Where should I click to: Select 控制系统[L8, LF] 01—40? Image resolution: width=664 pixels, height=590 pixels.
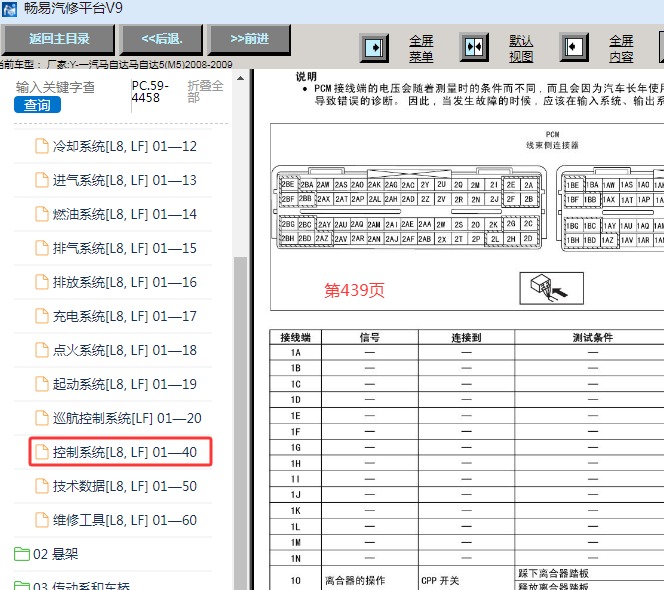120,452
